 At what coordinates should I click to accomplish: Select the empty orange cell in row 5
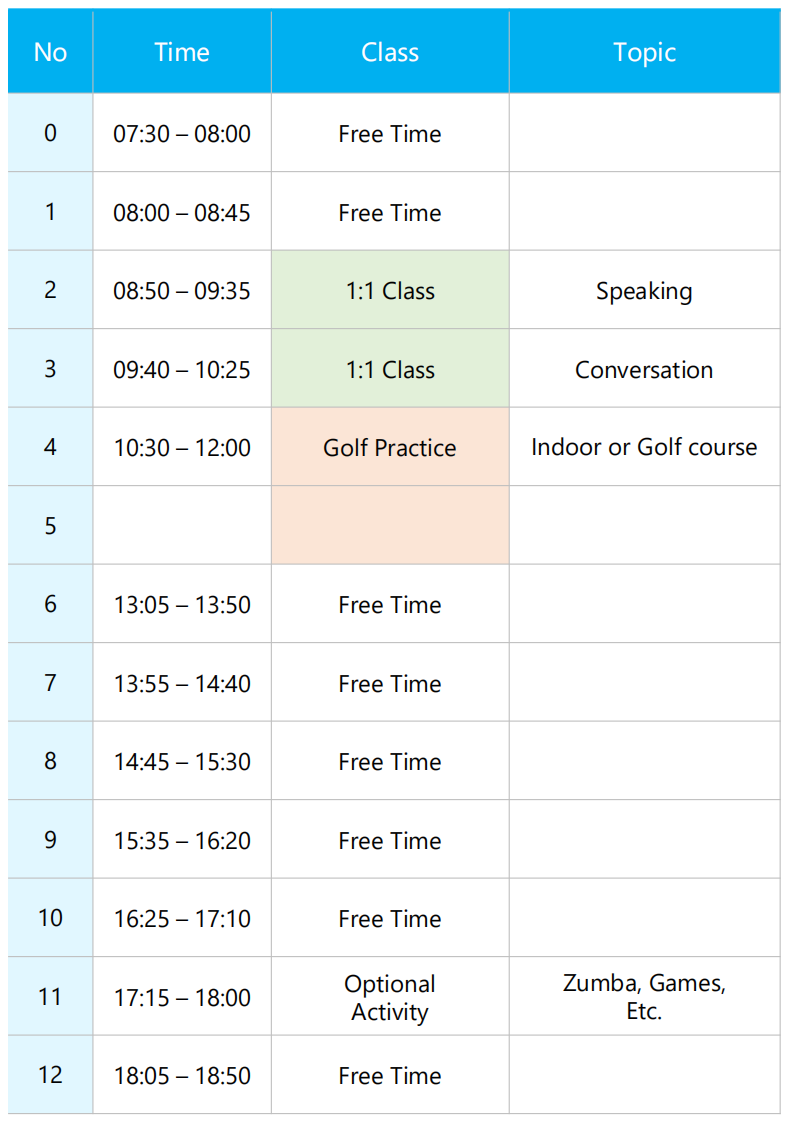(390, 526)
